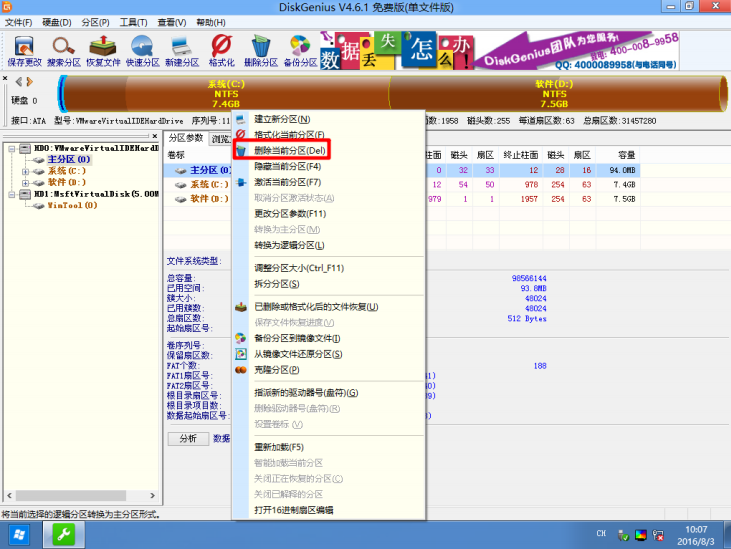
Task: Click the 保存更改 save changes toolbar icon
Action: (24, 51)
